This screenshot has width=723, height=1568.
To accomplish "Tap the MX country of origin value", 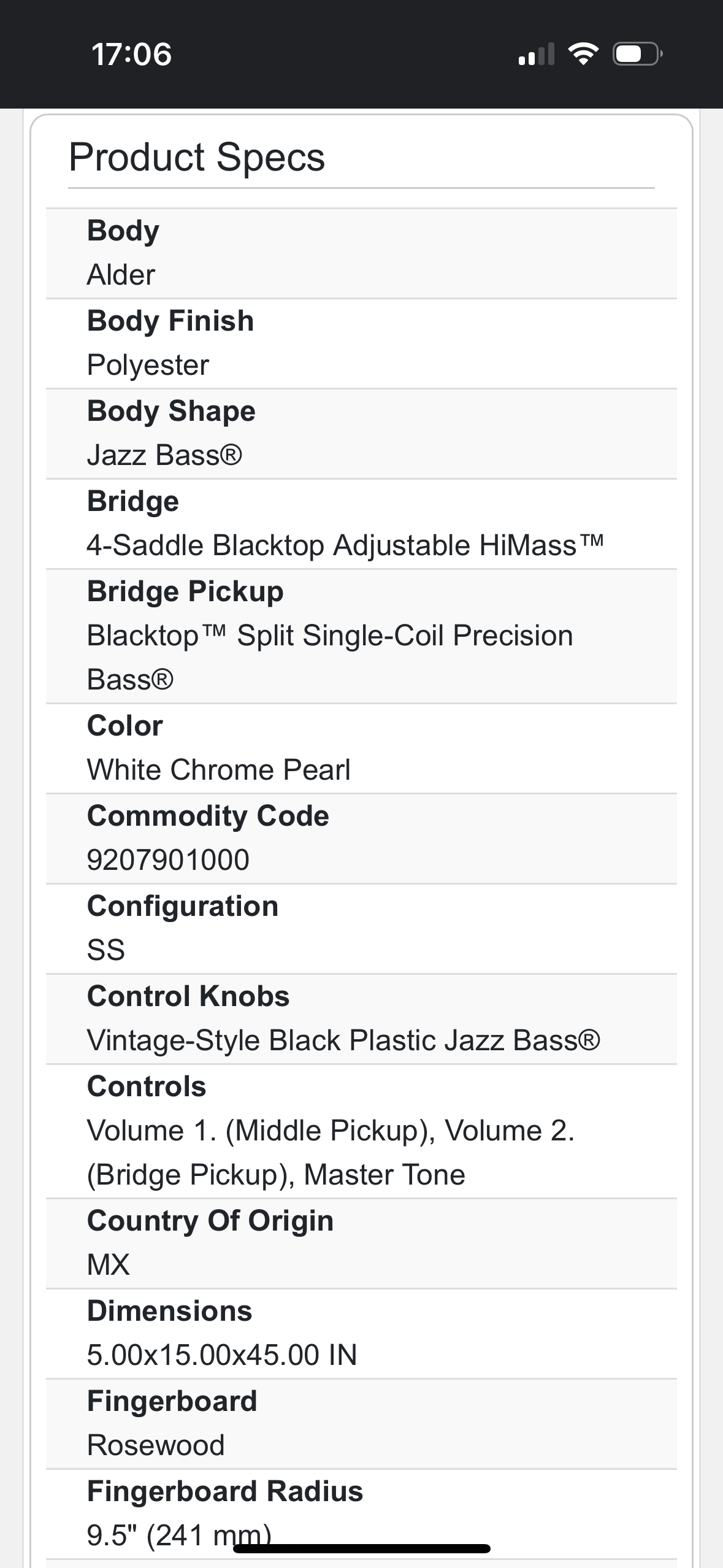I will pyautogui.click(x=109, y=1265).
